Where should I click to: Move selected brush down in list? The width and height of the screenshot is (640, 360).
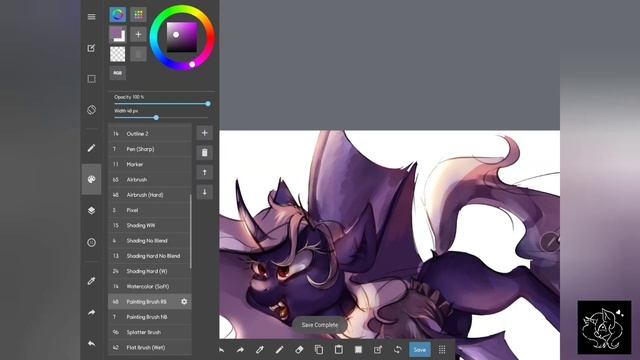(x=204, y=192)
